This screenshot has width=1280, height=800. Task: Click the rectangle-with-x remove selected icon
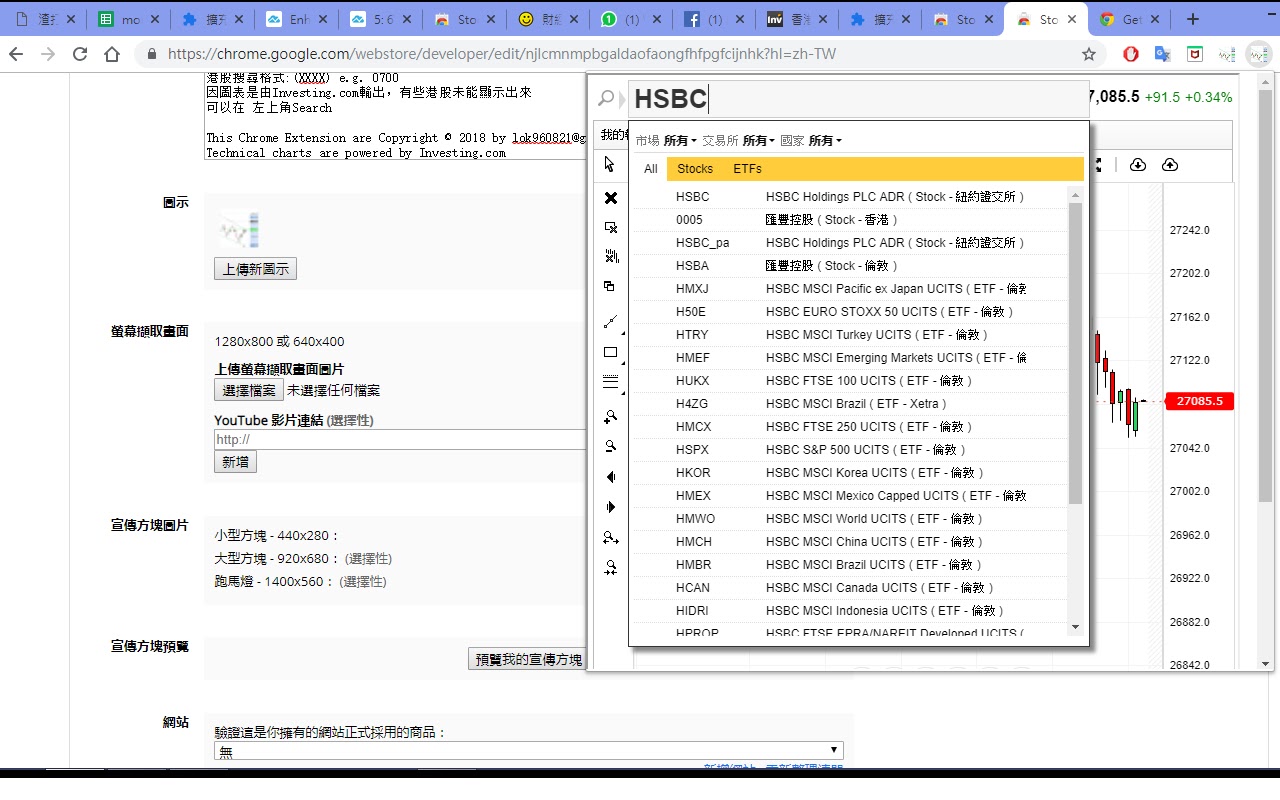click(611, 228)
